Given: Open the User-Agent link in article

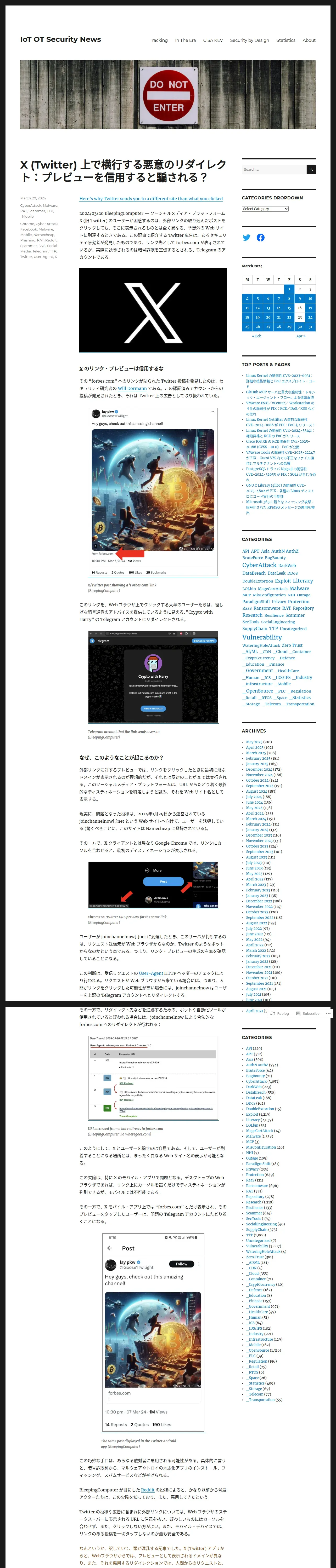Looking at the screenshot, I should coord(151,973).
